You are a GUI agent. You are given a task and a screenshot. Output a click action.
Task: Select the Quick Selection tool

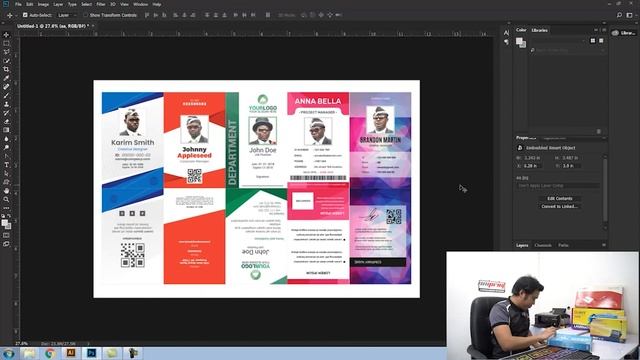(6, 61)
